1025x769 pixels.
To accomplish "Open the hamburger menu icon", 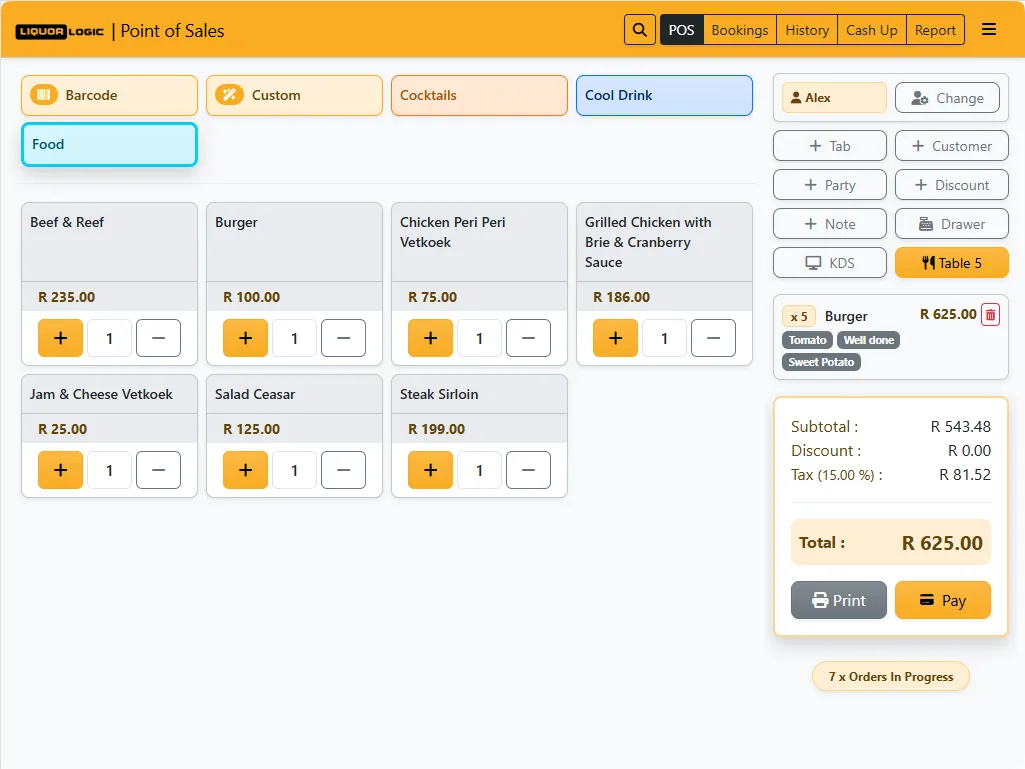I will tap(989, 29).
